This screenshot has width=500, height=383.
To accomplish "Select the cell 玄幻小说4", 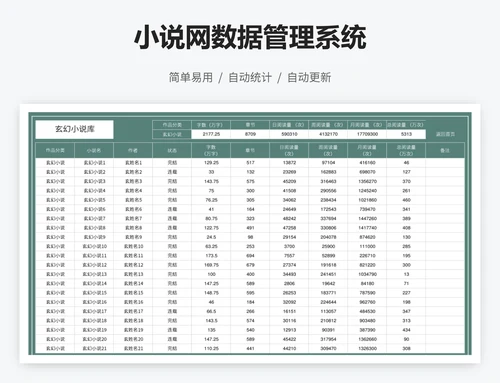I will [x=94, y=191].
